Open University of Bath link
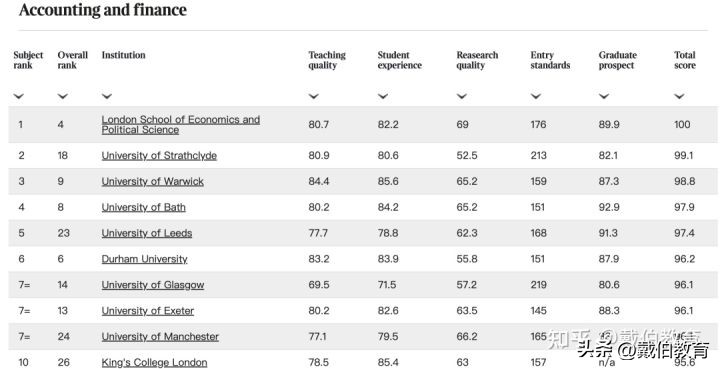Screen dimensions: 720x369 click(144, 207)
